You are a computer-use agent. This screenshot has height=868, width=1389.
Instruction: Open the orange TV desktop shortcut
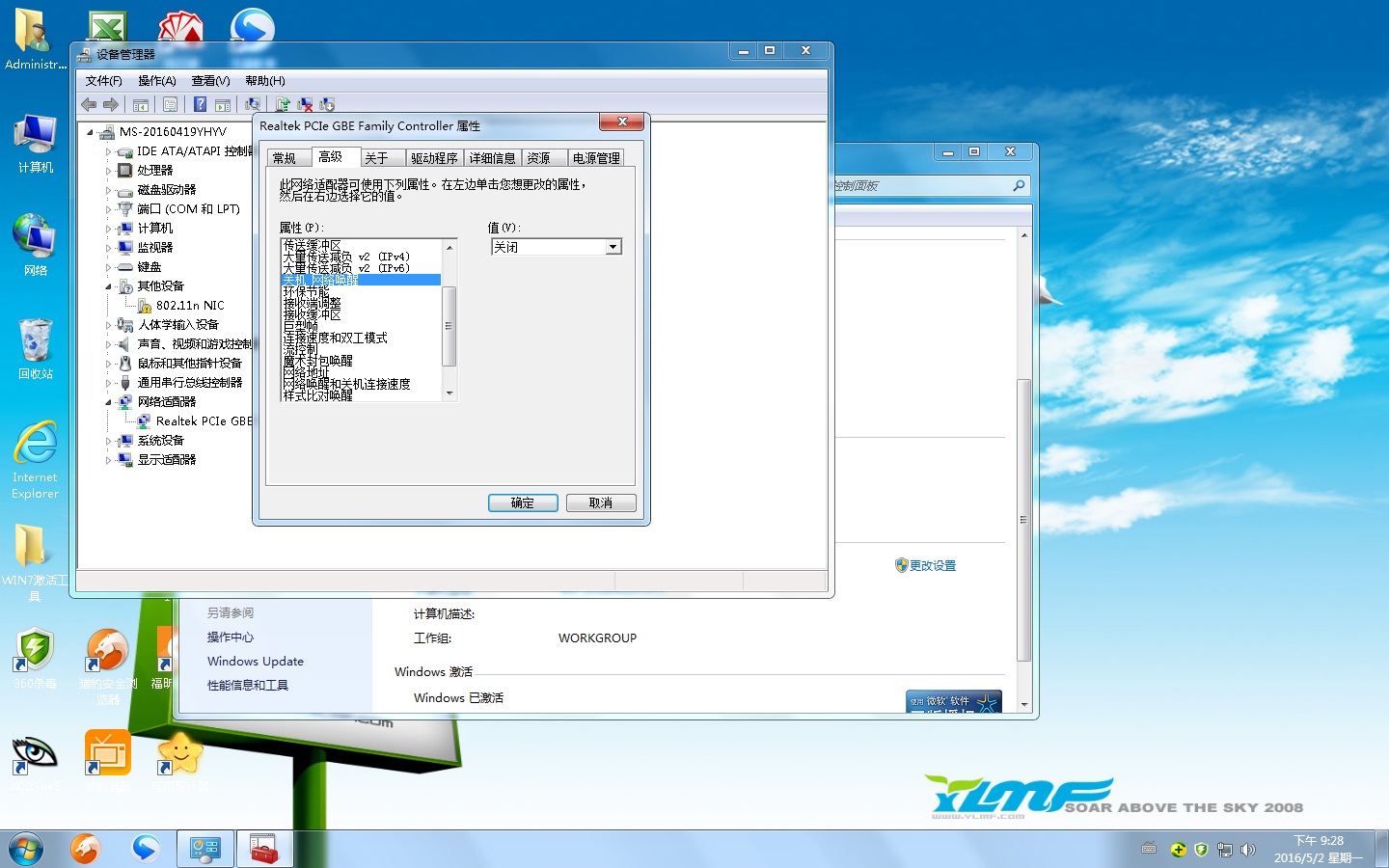coord(107,762)
